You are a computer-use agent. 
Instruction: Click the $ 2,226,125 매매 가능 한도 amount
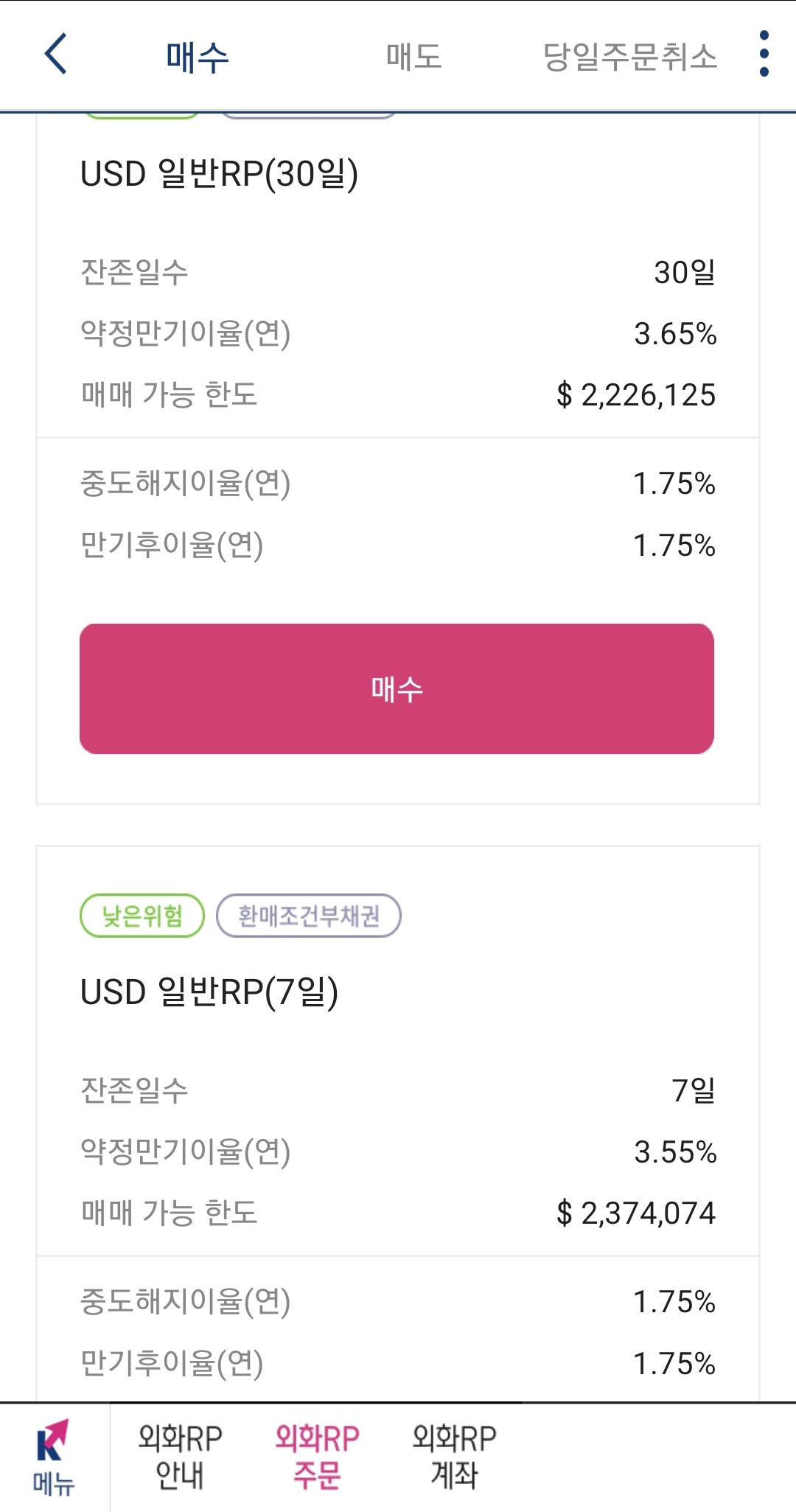(x=636, y=395)
